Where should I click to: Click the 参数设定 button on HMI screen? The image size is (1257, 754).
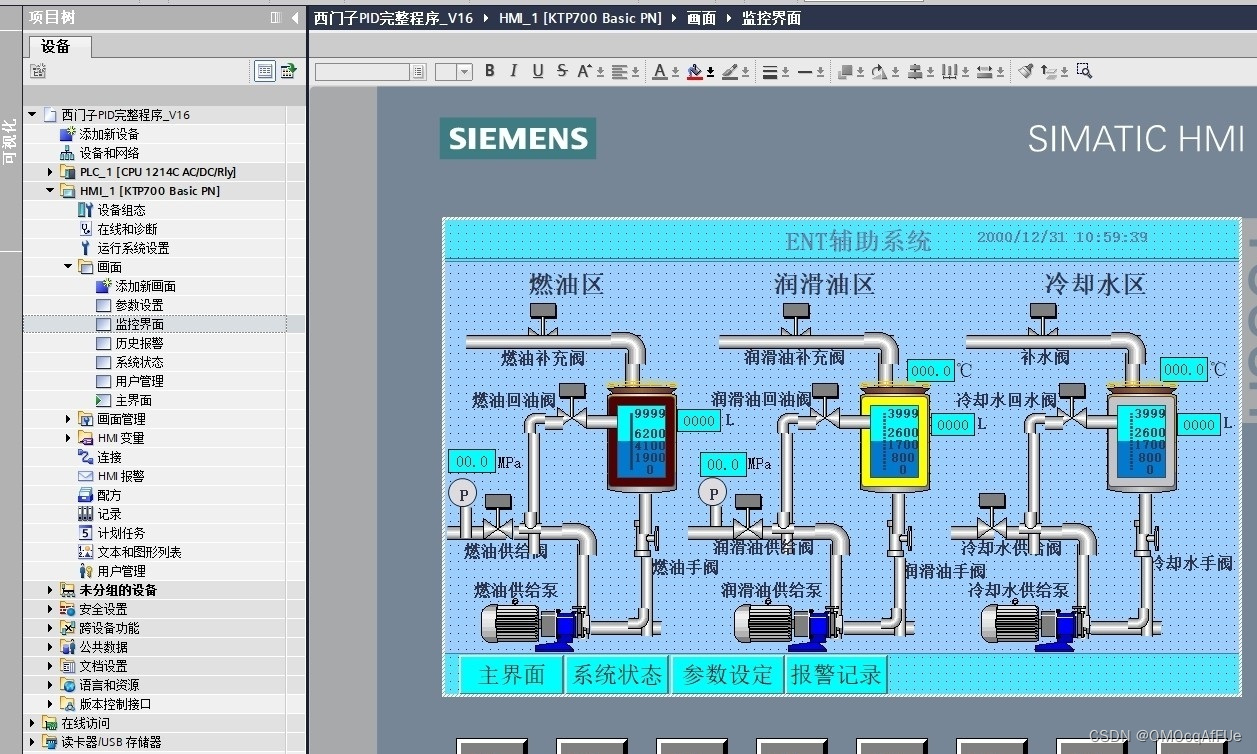tap(728, 675)
